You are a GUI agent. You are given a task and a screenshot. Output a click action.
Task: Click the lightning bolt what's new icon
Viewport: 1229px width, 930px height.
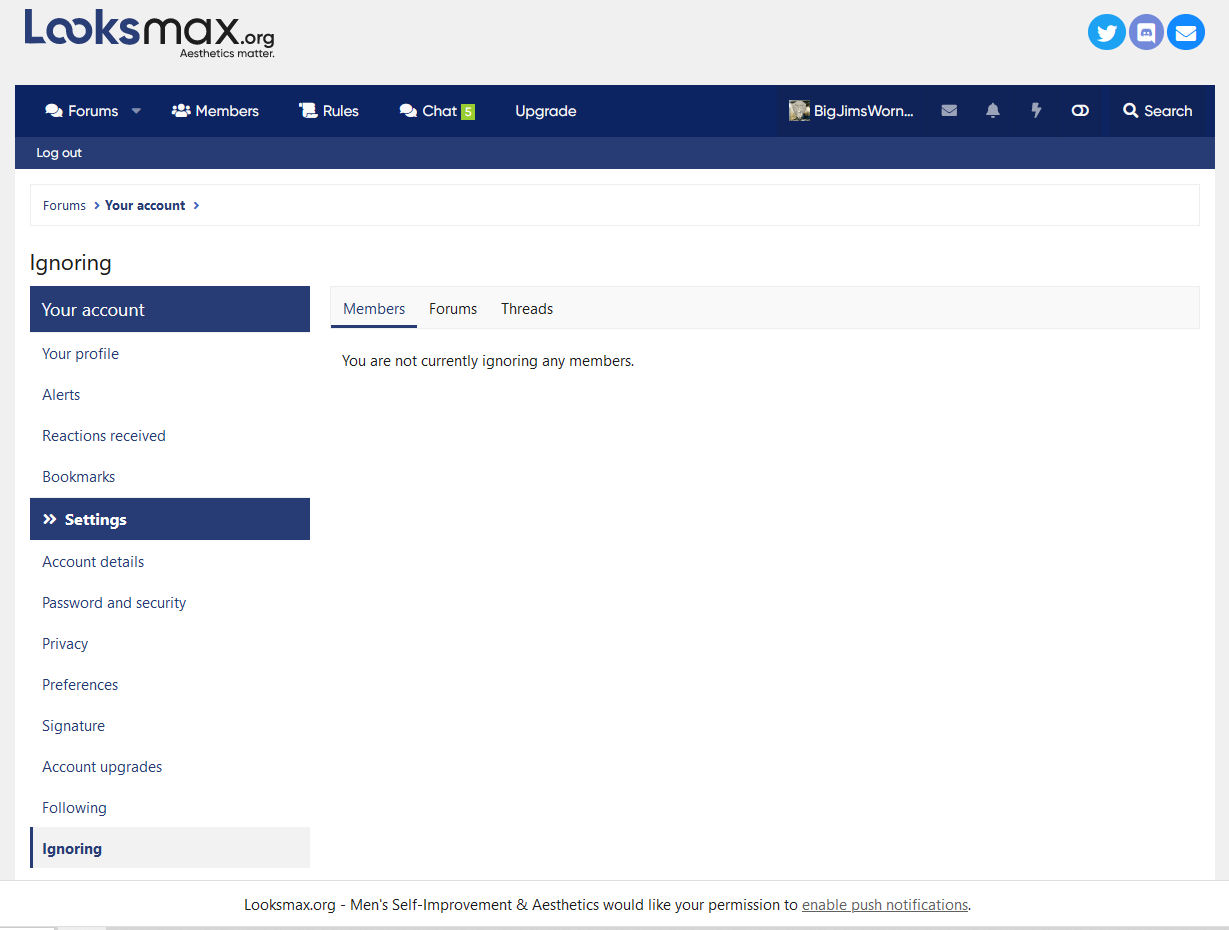click(x=1036, y=111)
